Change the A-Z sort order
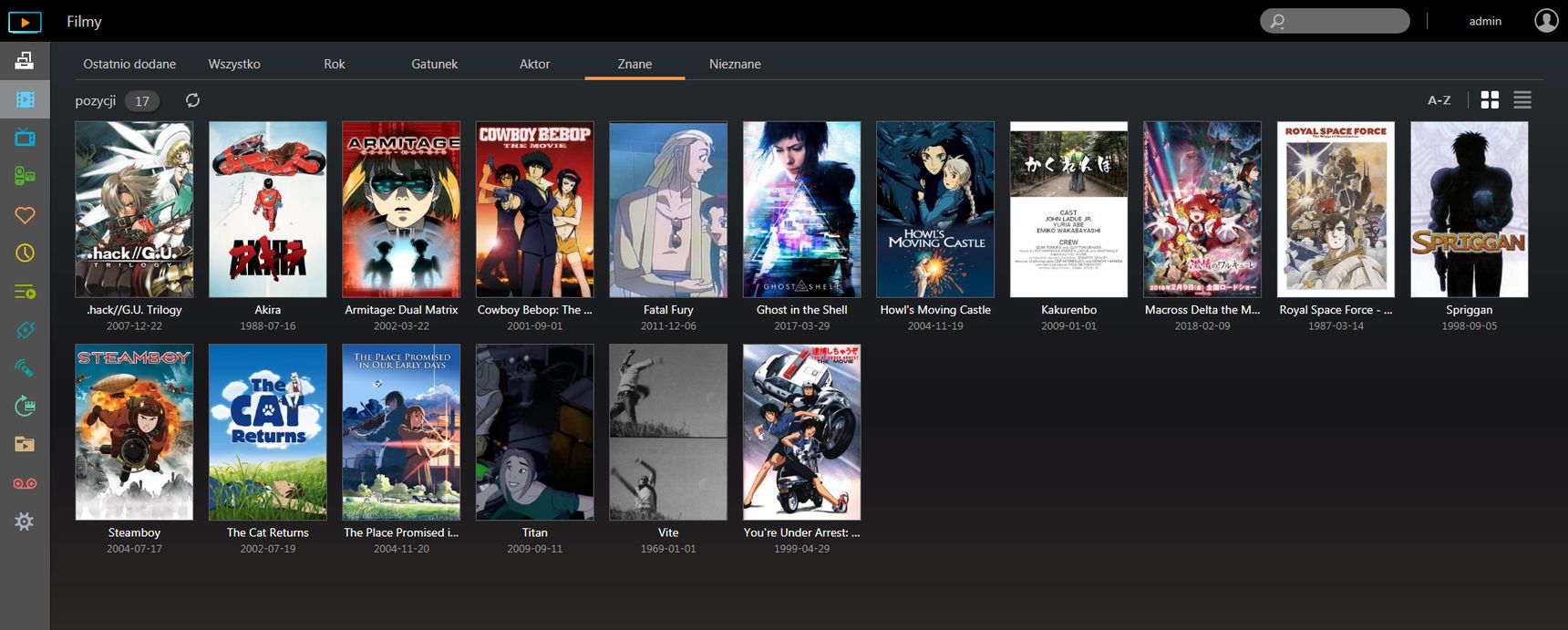Image resolution: width=1568 pixels, height=630 pixels. (x=1439, y=100)
